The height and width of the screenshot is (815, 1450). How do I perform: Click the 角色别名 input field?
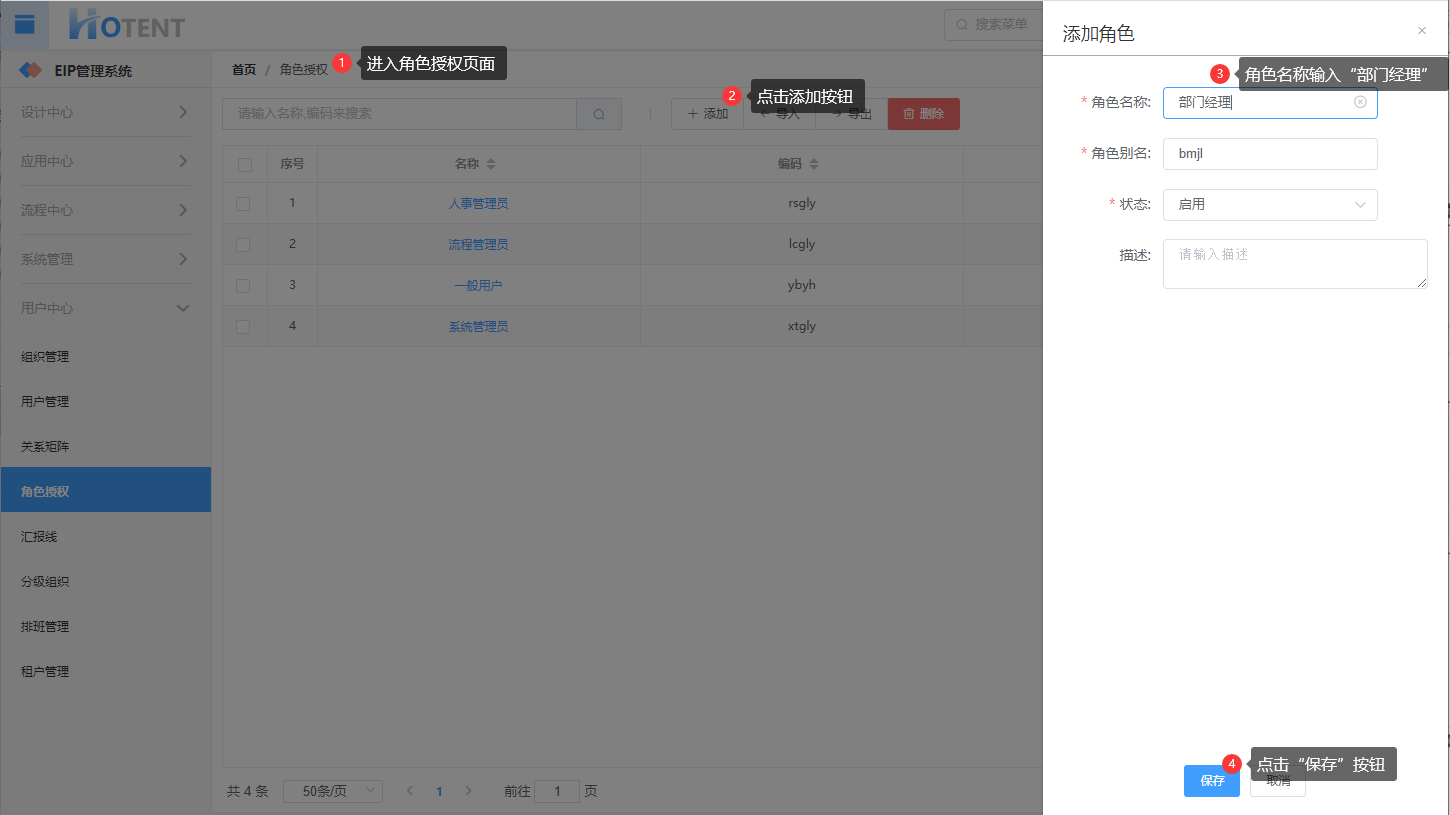coord(1269,154)
